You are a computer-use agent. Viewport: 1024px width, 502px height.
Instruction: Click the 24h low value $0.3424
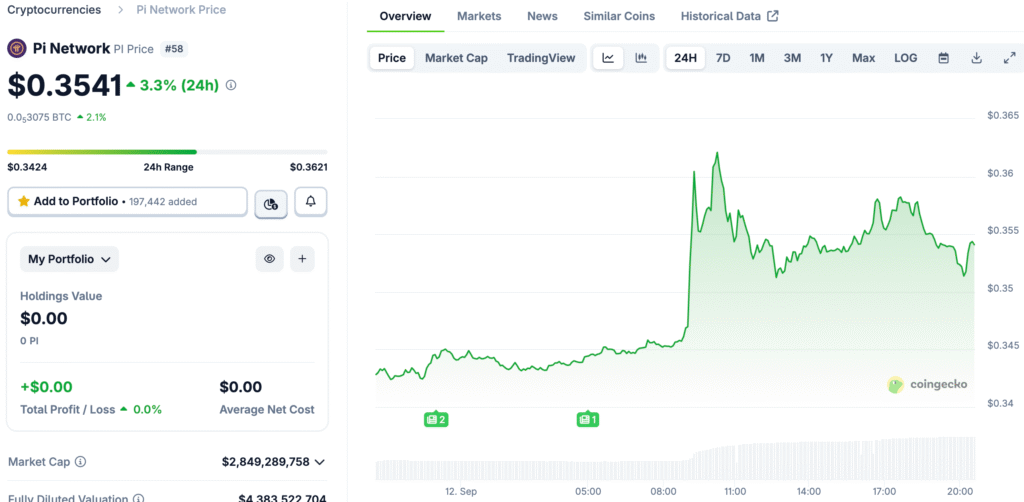27,167
